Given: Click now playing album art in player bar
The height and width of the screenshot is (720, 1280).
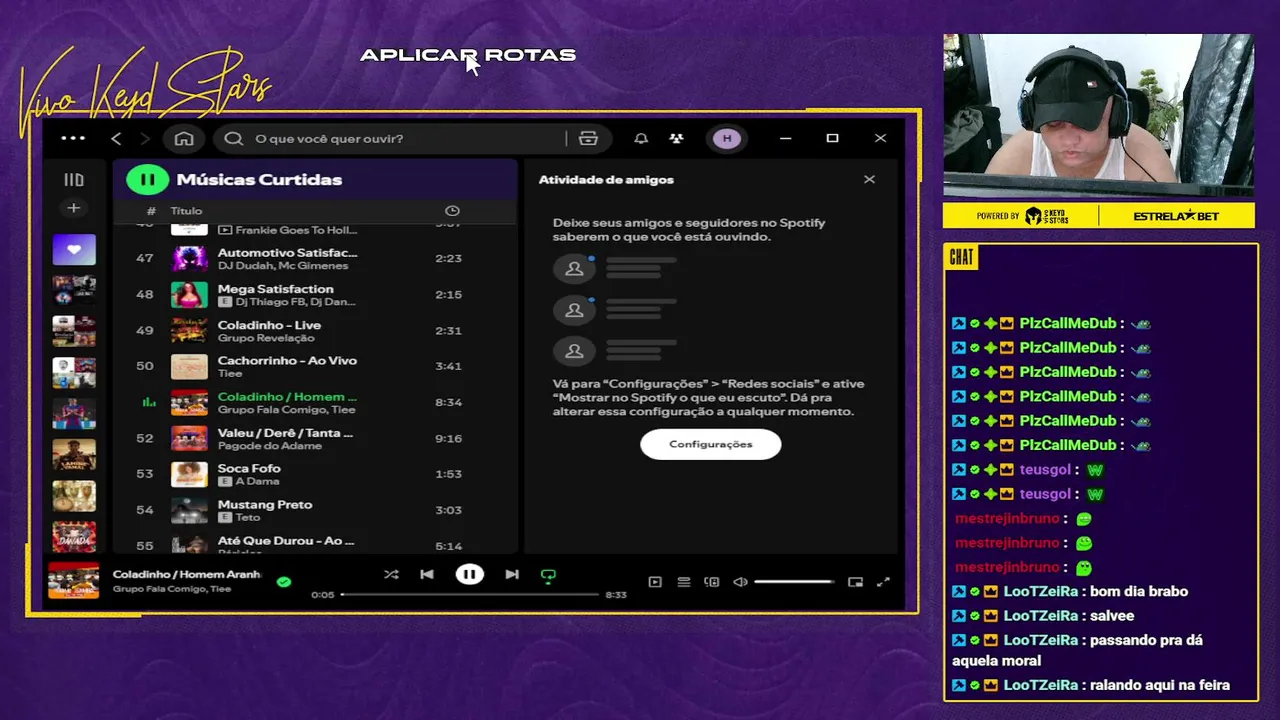Looking at the screenshot, I should (74, 581).
